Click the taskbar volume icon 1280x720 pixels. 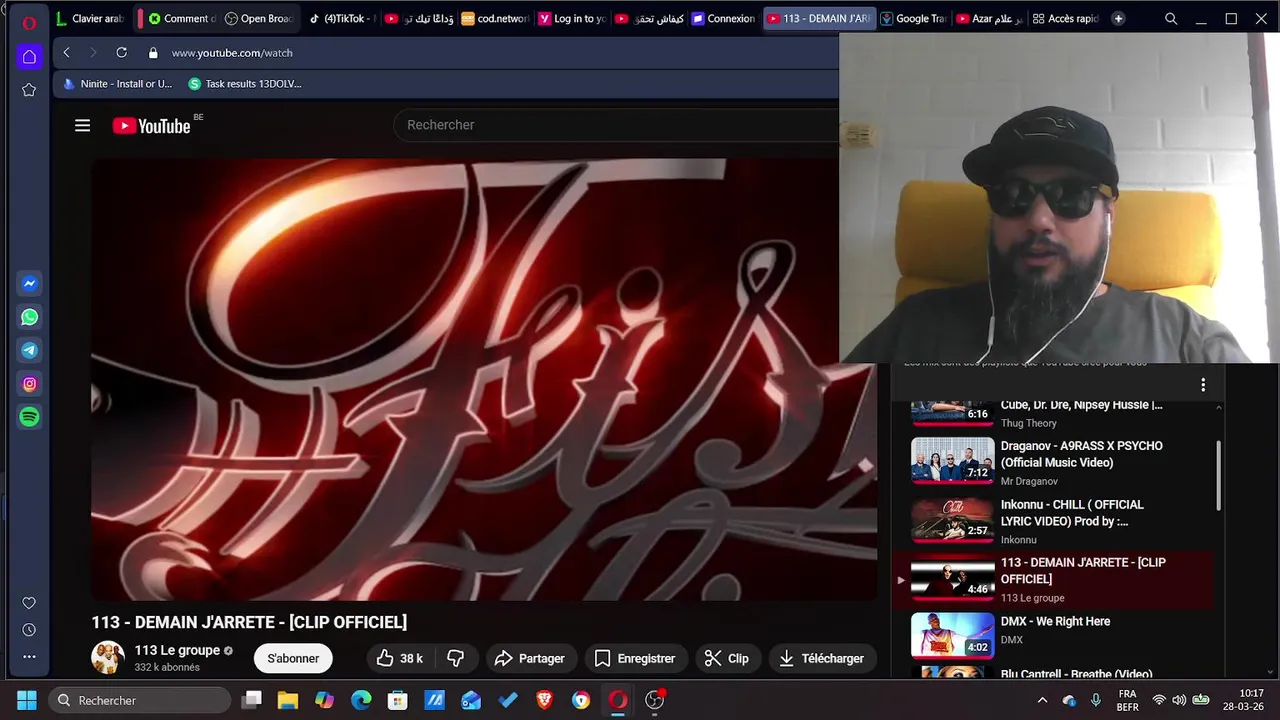click(1179, 700)
